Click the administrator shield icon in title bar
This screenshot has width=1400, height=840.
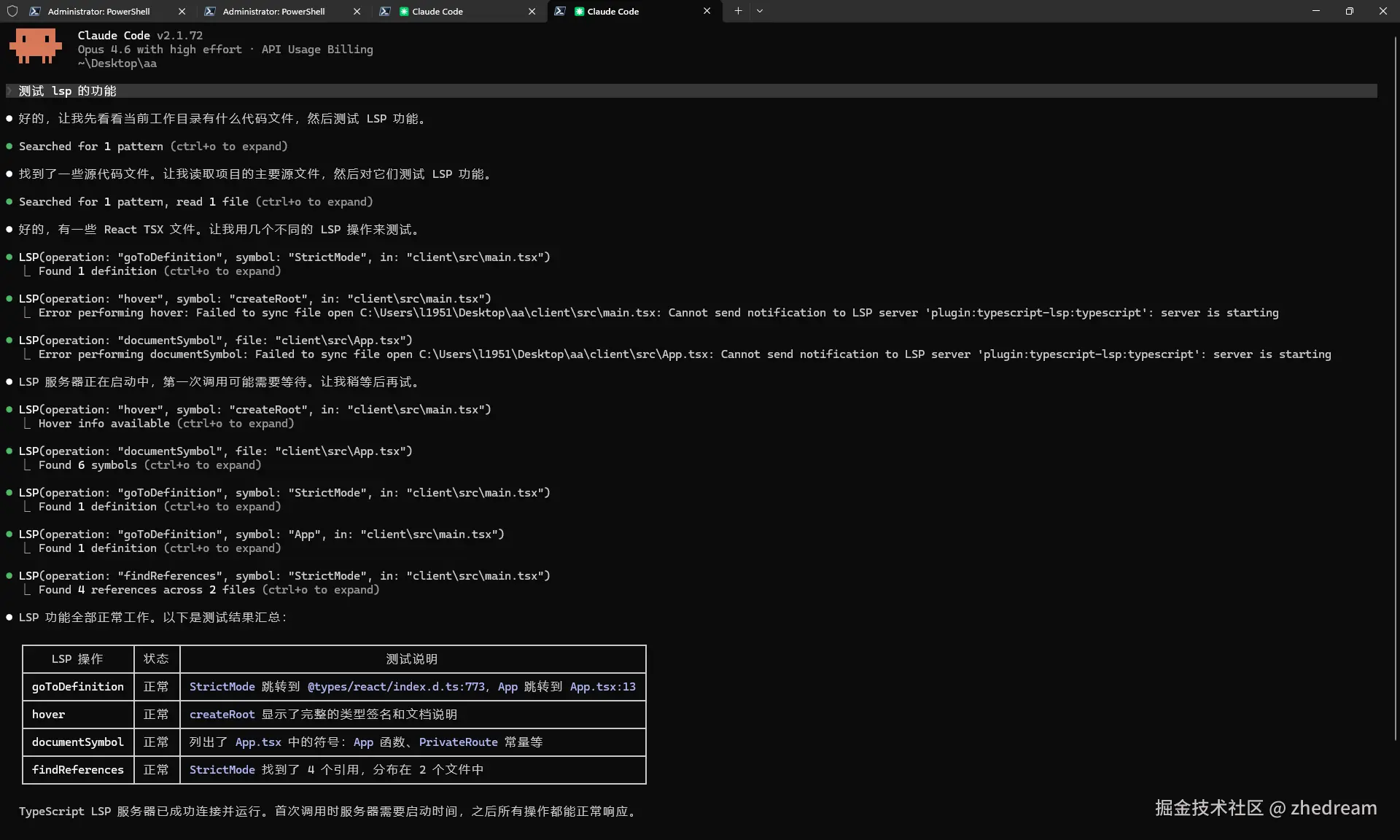pos(12,11)
